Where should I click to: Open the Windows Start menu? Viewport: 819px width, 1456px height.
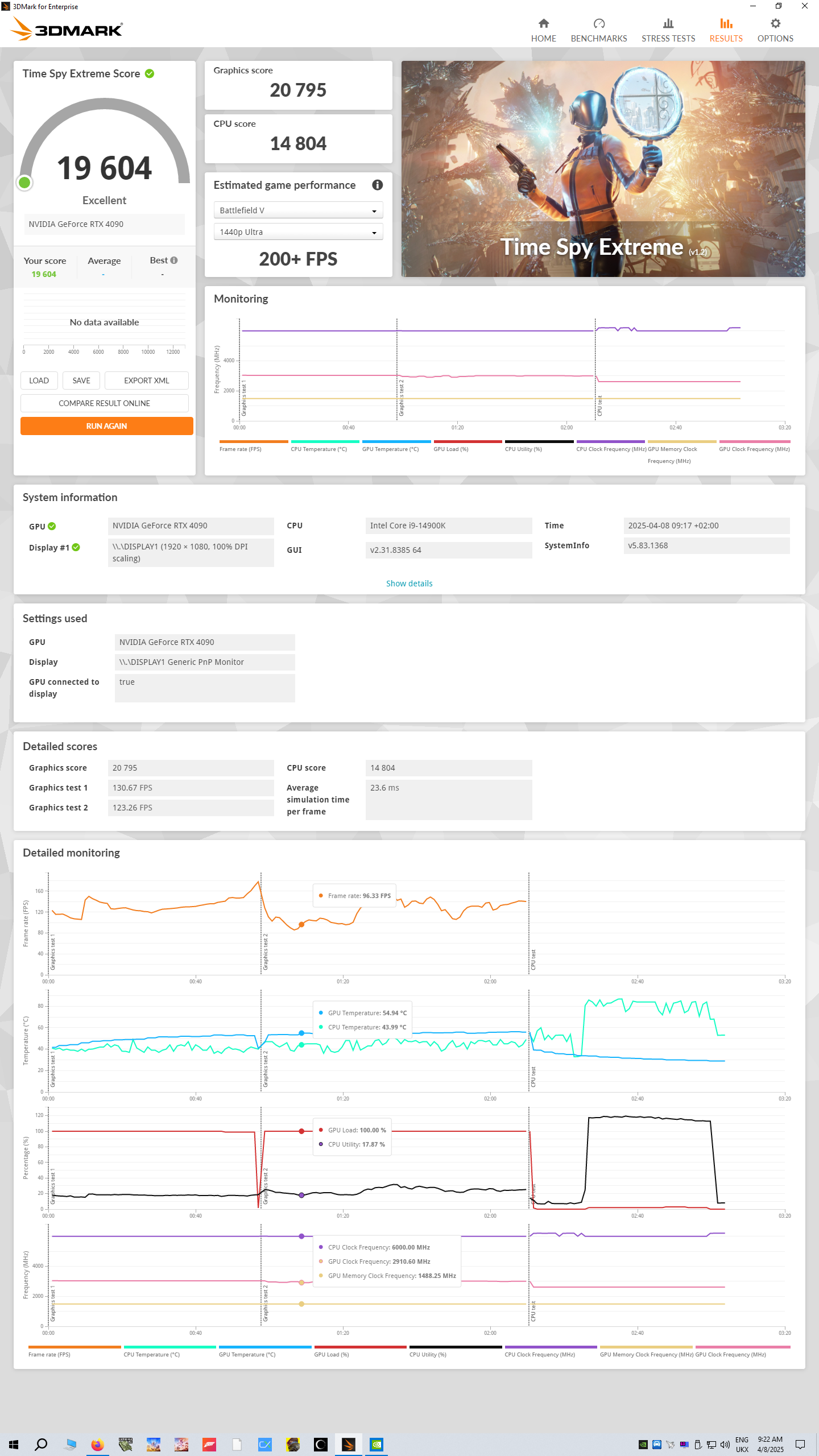[x=14, y=1444]
